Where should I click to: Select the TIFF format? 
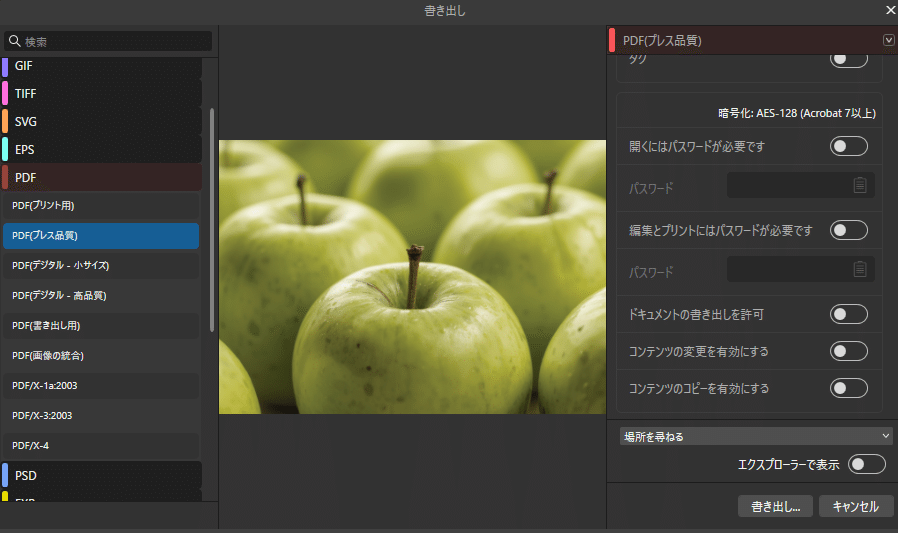[x=102, y=93]
